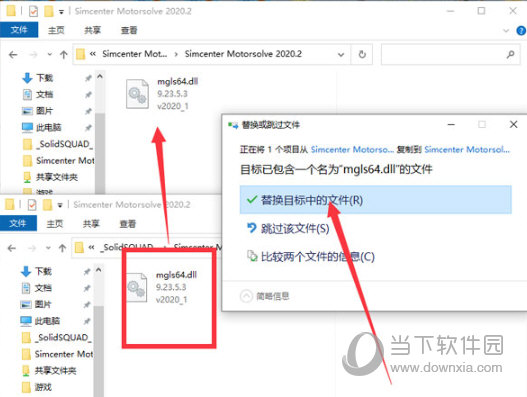Screen dimensions: 527x397
Task: Click the quick access properties icon in the top title bar
Action: [33, 11]
